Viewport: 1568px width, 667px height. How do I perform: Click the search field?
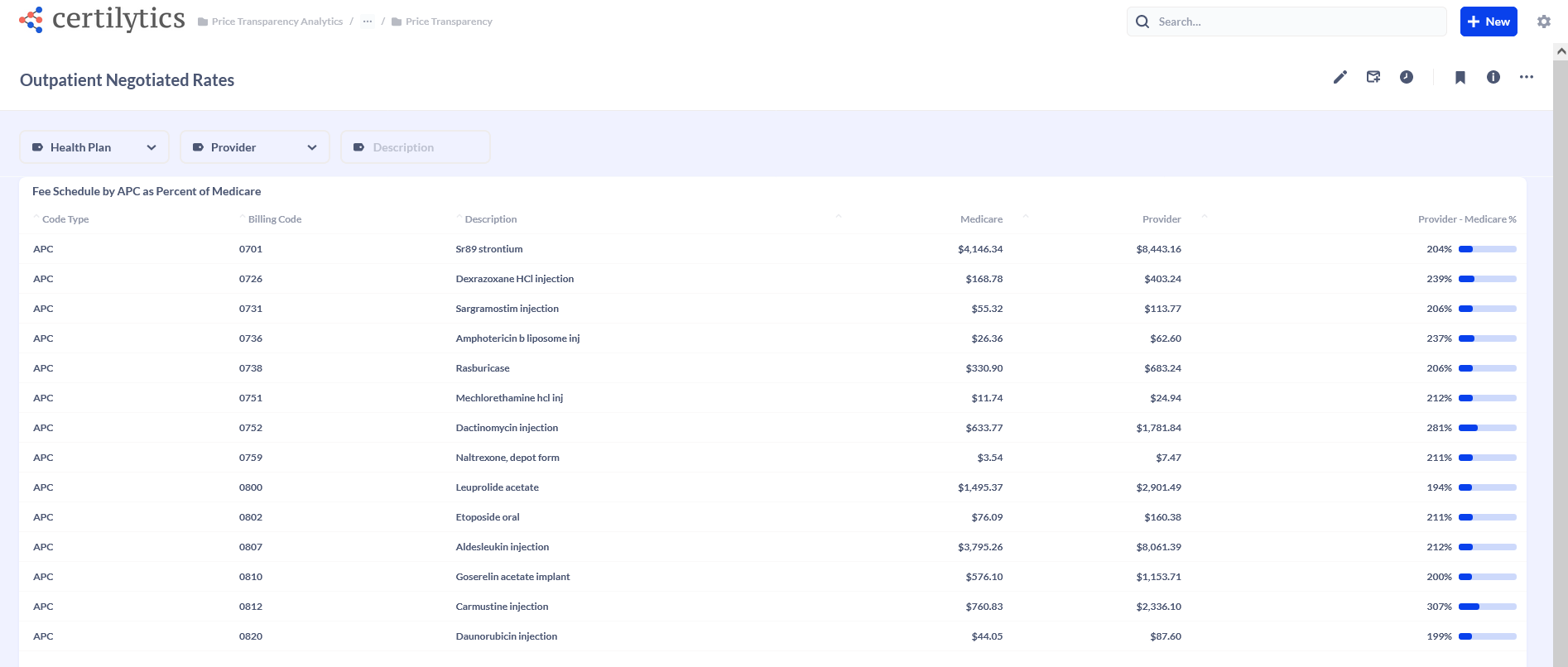point(1287,22)
